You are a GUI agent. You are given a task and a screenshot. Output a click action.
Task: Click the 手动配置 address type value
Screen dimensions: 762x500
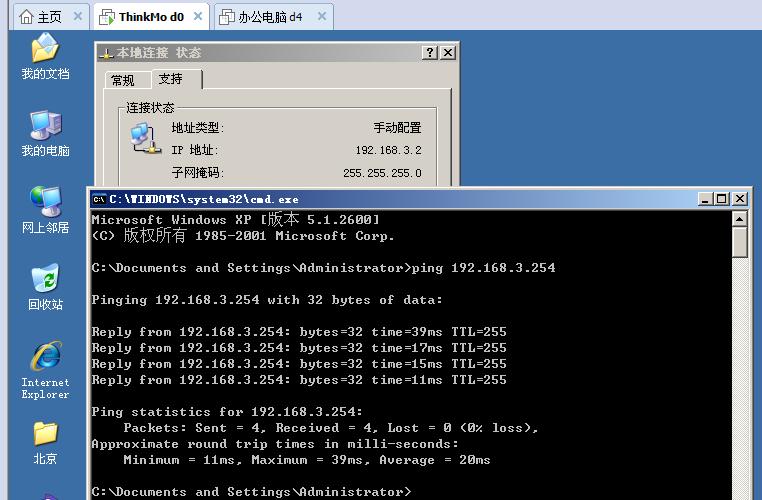click(x=397, y=128)
